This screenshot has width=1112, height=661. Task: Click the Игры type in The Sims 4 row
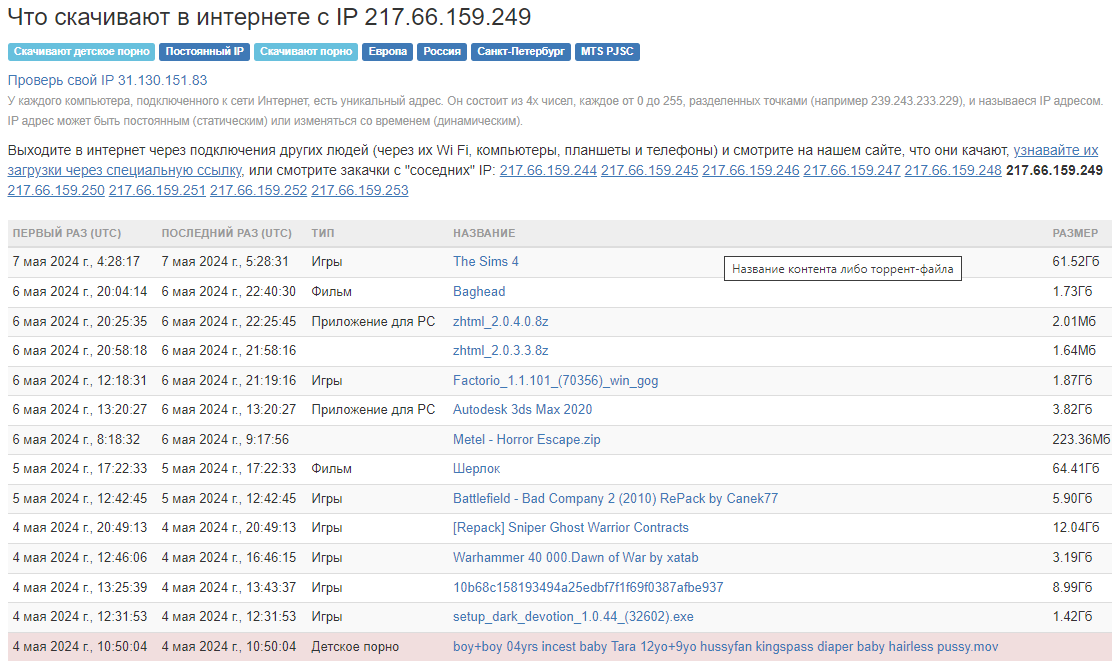coord(326,262)
